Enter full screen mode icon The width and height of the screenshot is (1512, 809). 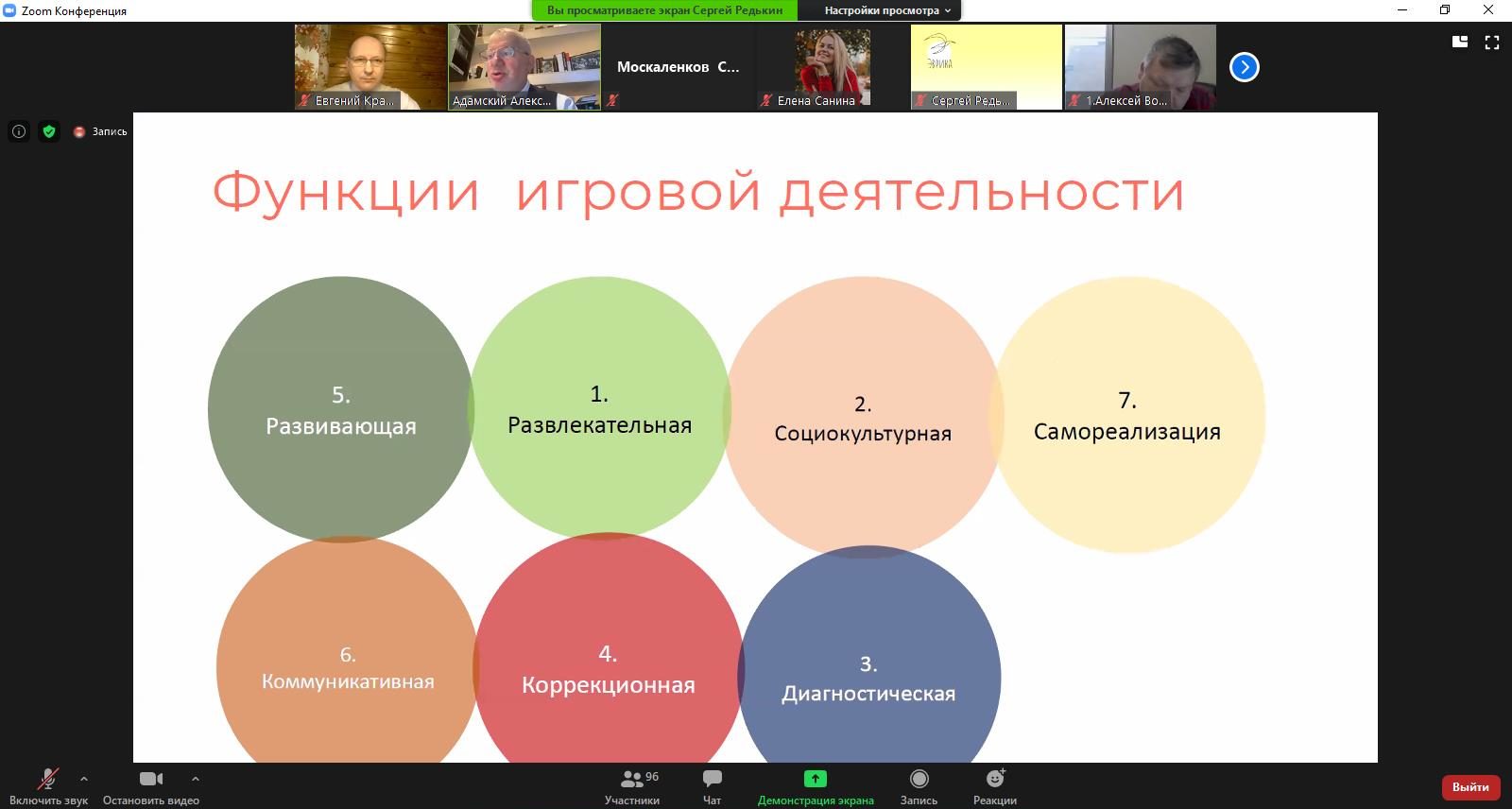tap(1492, 42)
